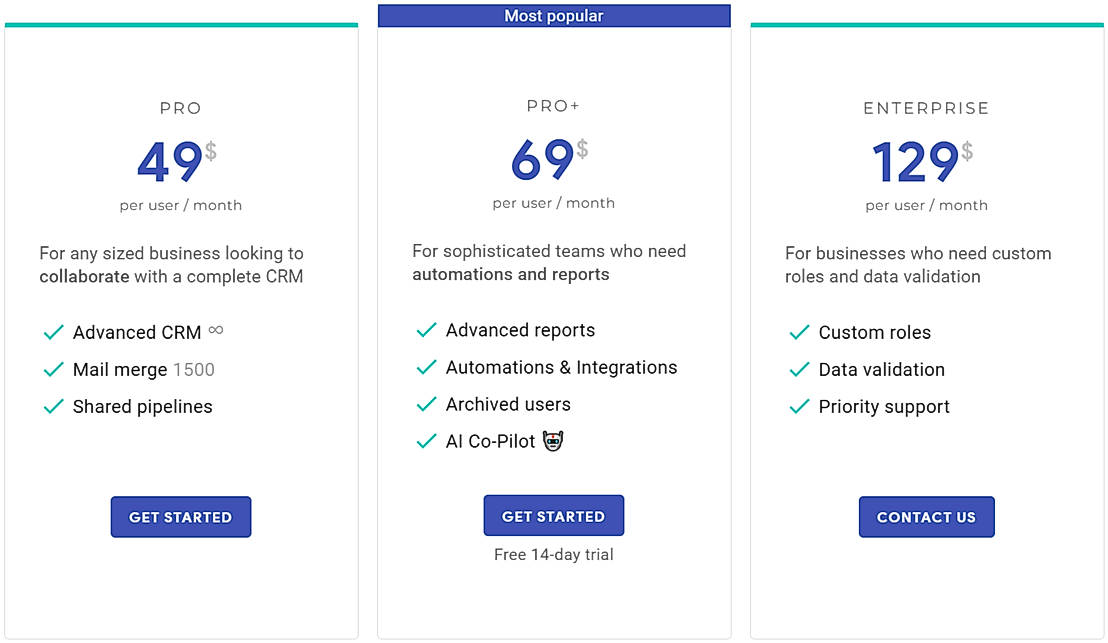Click checkmark beside Mail merge
Image resolution: width=1108 pixels, height=643 pixels.
(54, 369)
